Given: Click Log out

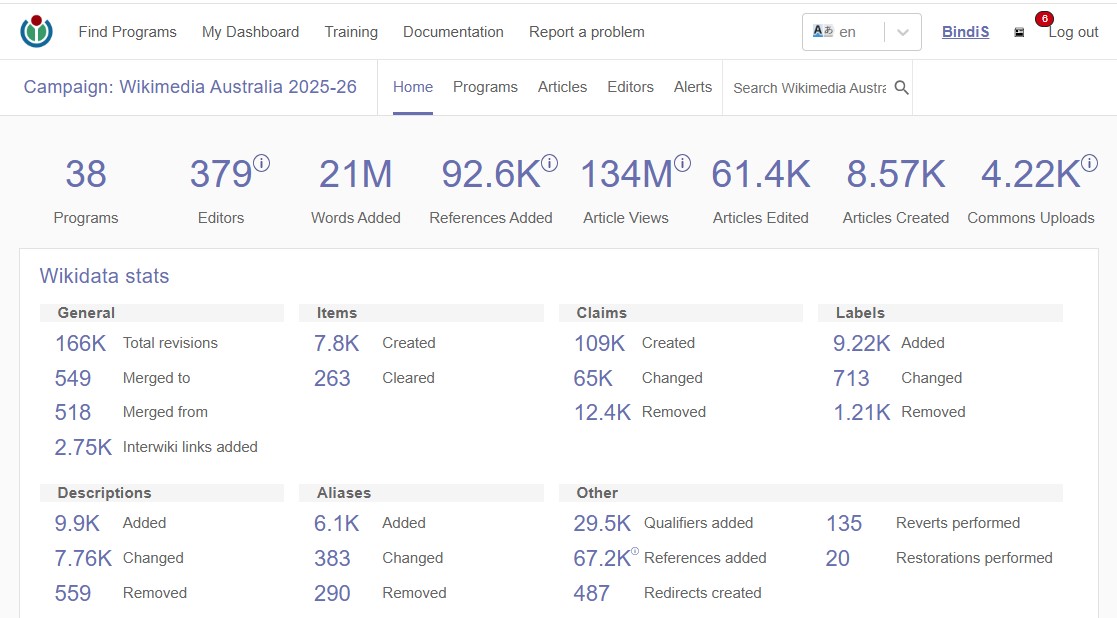Looking at the screenshot, I should click(x=1073, y=32).
